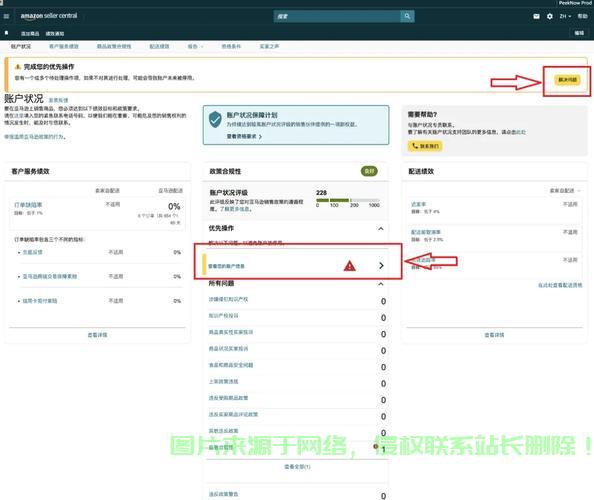Select the 配送绩效 tab
The image size is (594, 500).
coord(159,46)
